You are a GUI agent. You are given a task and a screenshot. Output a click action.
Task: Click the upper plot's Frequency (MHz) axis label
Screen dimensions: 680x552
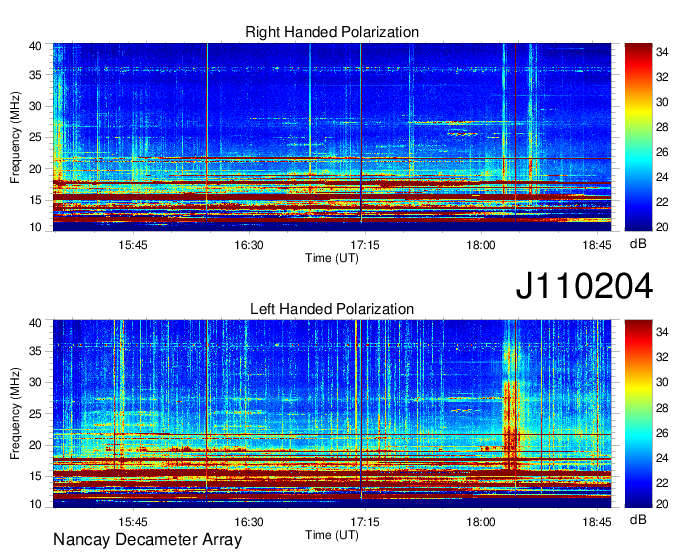tap(16, 137)
